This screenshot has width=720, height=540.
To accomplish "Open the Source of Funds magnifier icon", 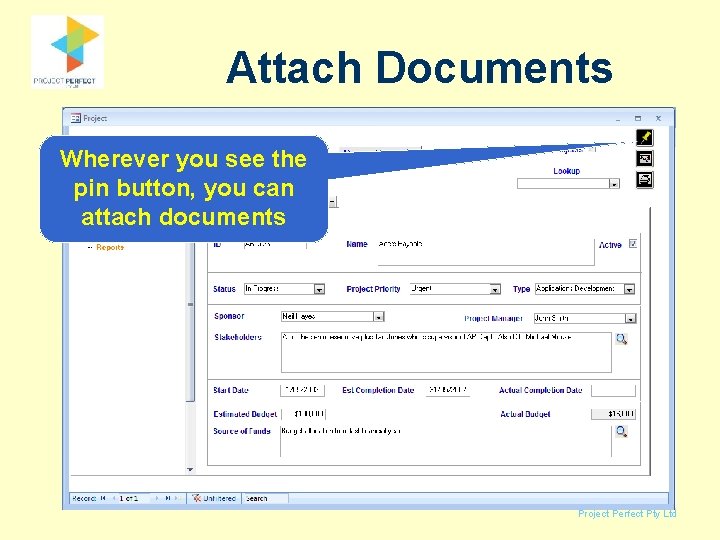I will 621,432.
